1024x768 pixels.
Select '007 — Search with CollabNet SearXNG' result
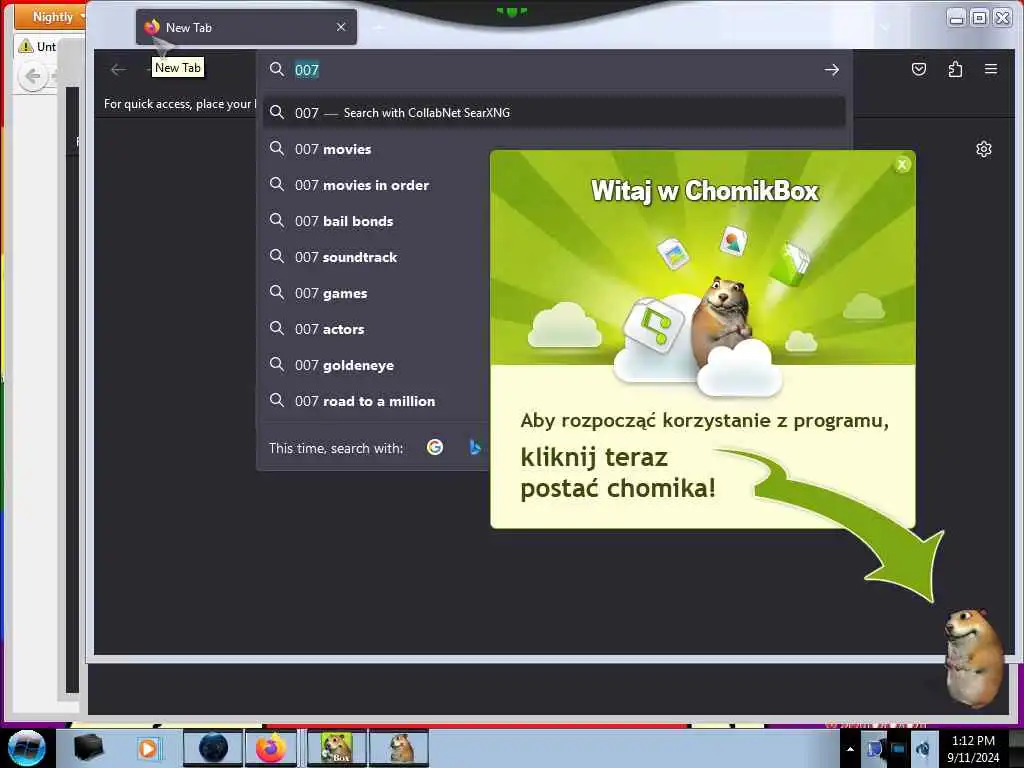[554, 113]
